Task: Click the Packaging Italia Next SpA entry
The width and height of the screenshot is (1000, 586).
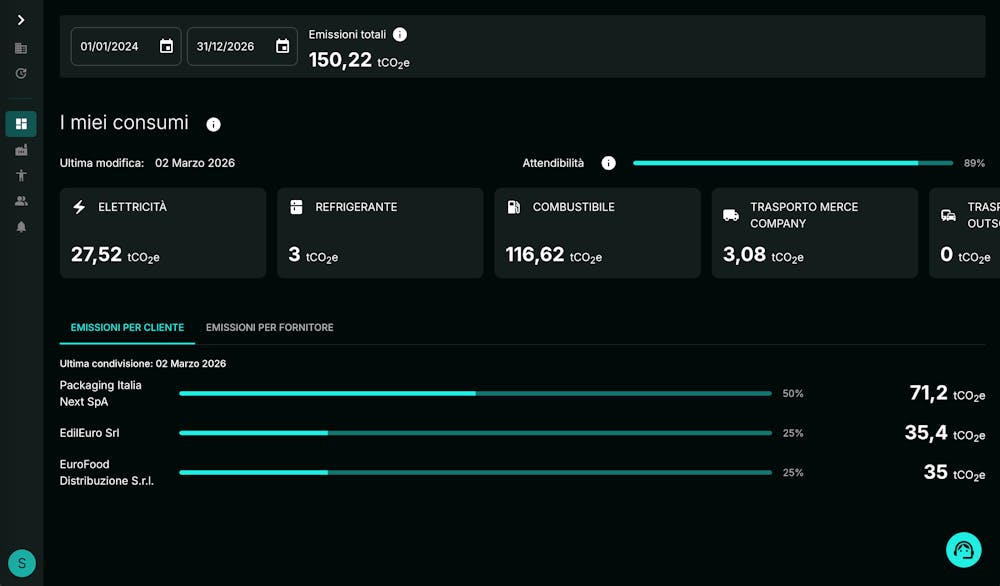Action: tap(101, 393)
